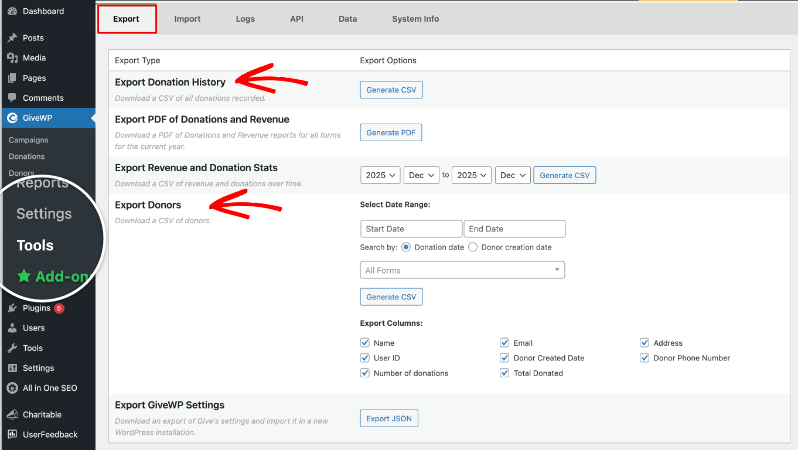This screenshot has width=798, height=450.
Task: Click the Export JSON button
Action: coord(389,418)
